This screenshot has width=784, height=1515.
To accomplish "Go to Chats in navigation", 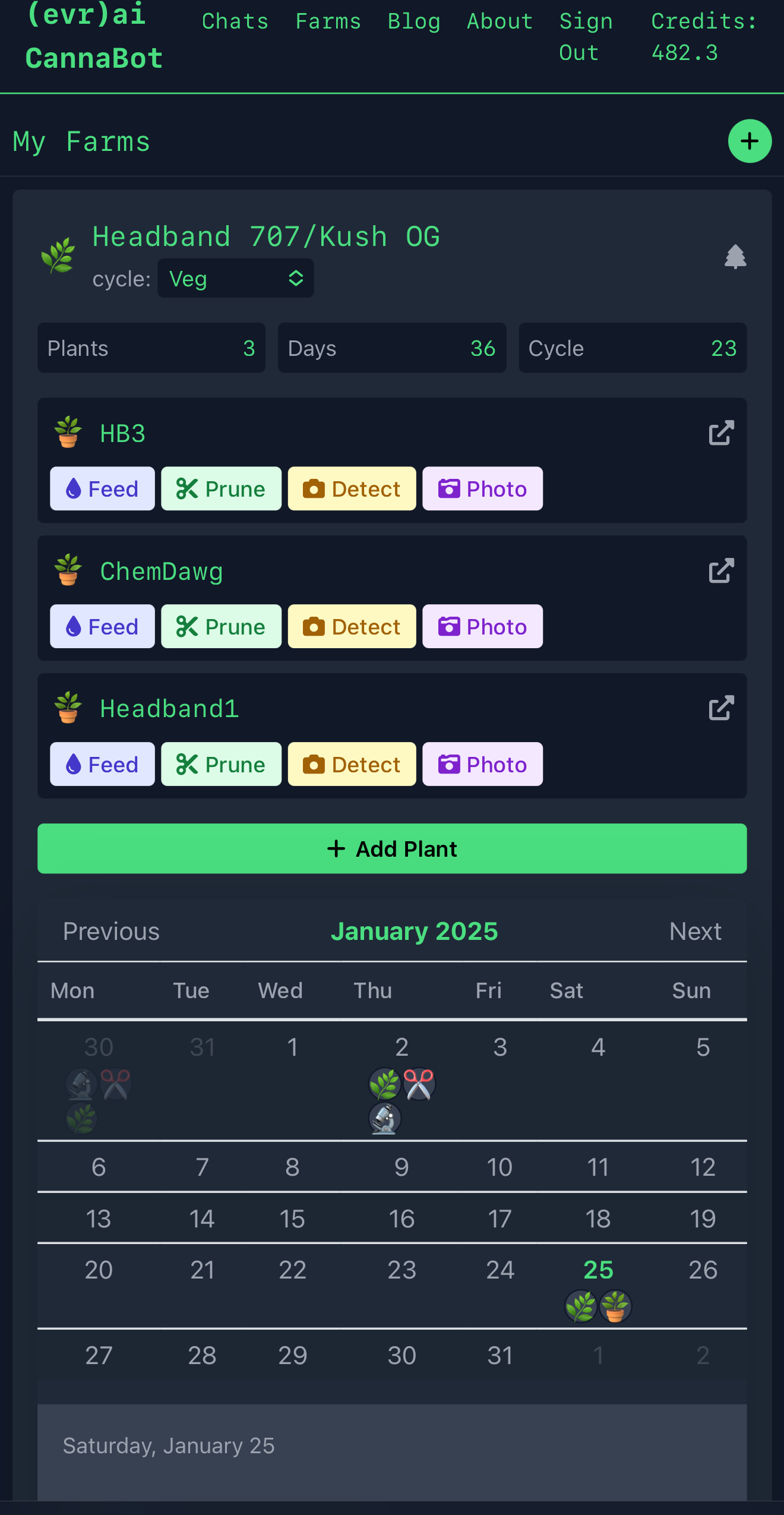I will point(235,21).
